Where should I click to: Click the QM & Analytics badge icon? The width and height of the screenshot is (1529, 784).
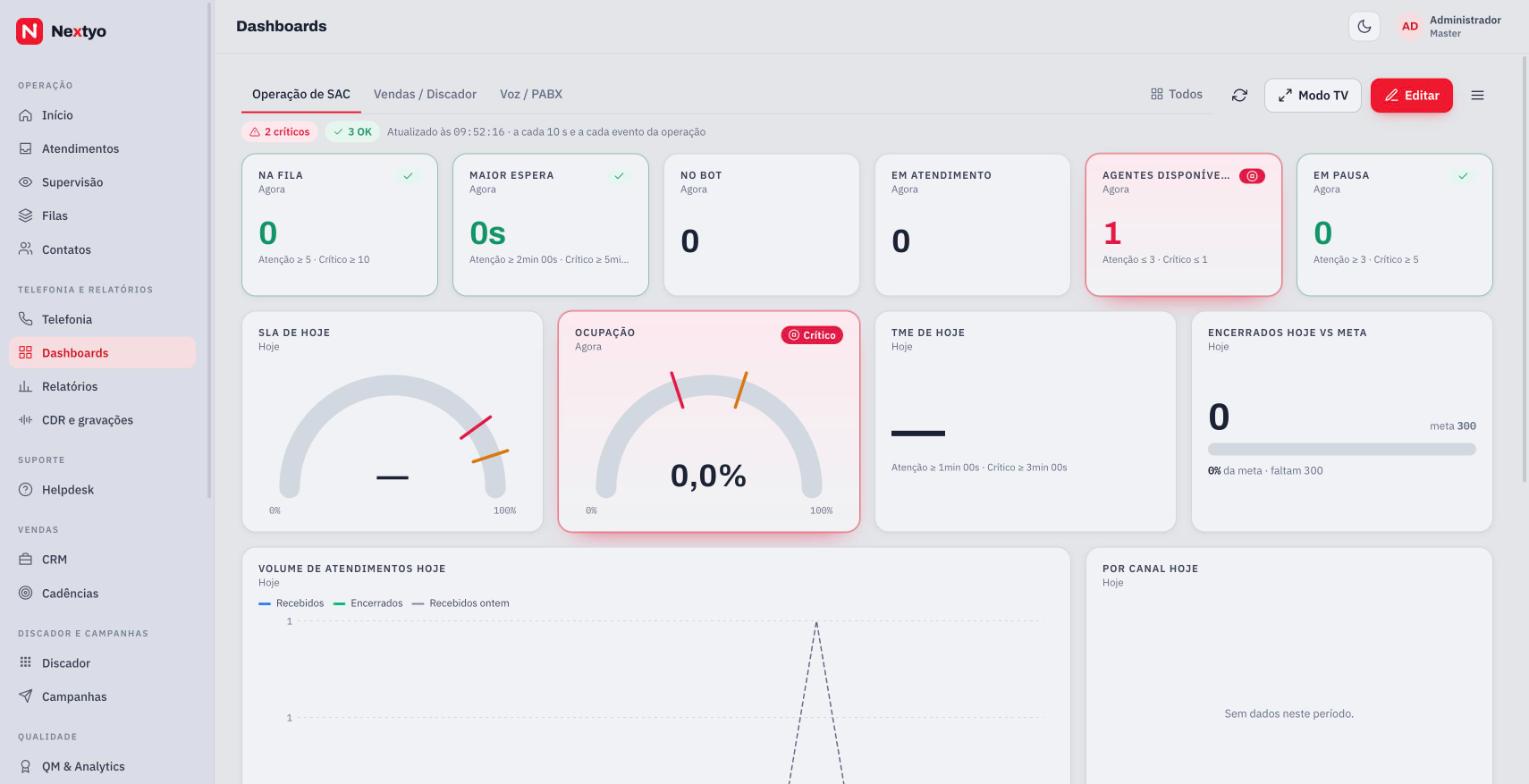25,766
